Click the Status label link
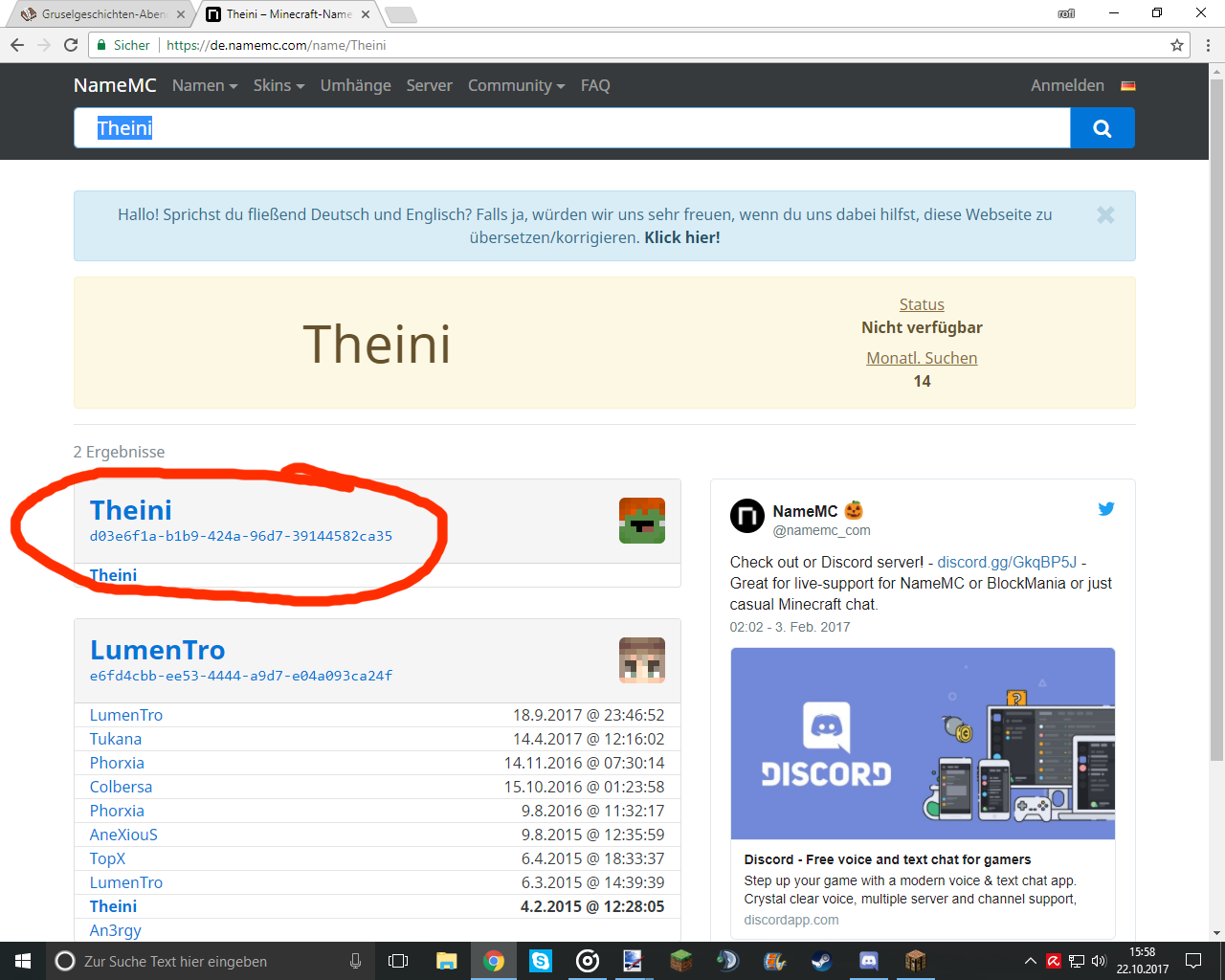Screen dimensions: 1225x980 click(x=922, y=304)
